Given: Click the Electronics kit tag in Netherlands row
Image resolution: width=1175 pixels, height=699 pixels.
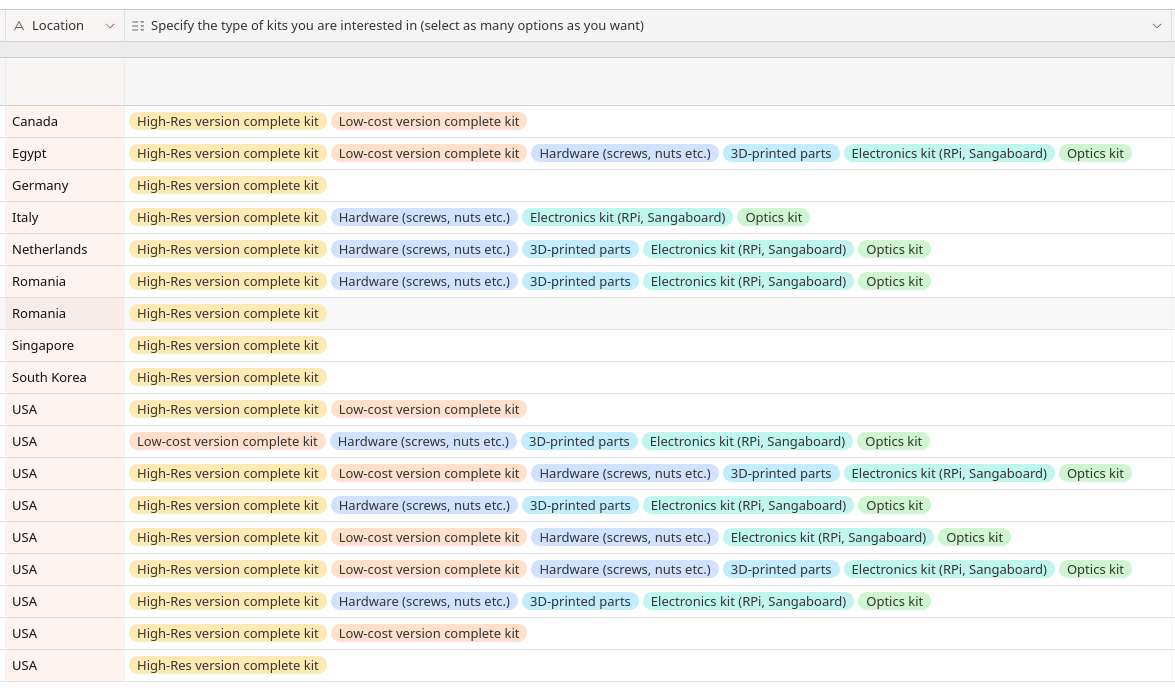Looking at the screenshot, I should coord(748,250).
